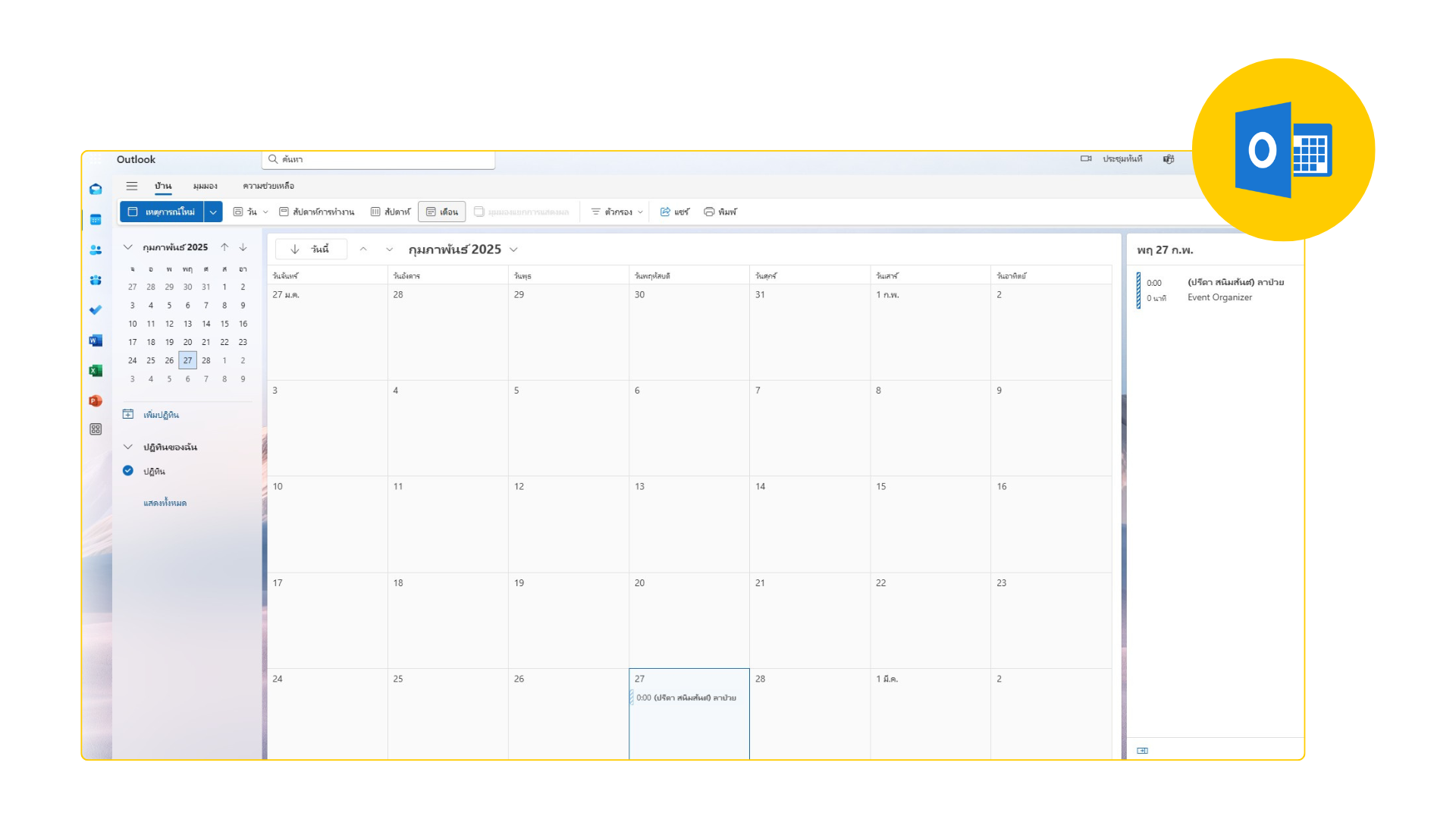Click the 1 ก.พ. day cell in month grid
1456x819 pixels.
[x=930, y=331]
